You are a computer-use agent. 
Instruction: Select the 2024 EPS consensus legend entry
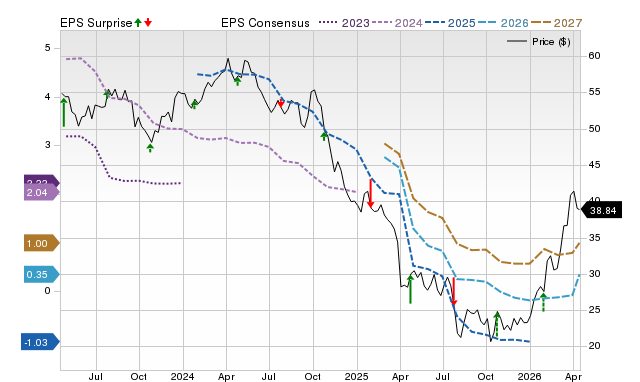click(397, 23)
